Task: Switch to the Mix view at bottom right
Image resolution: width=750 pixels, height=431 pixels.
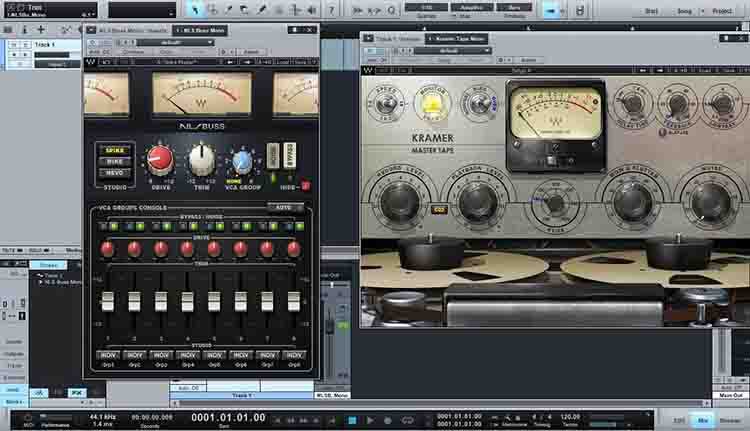Action: pyautogui.click(x=703, y=420)
